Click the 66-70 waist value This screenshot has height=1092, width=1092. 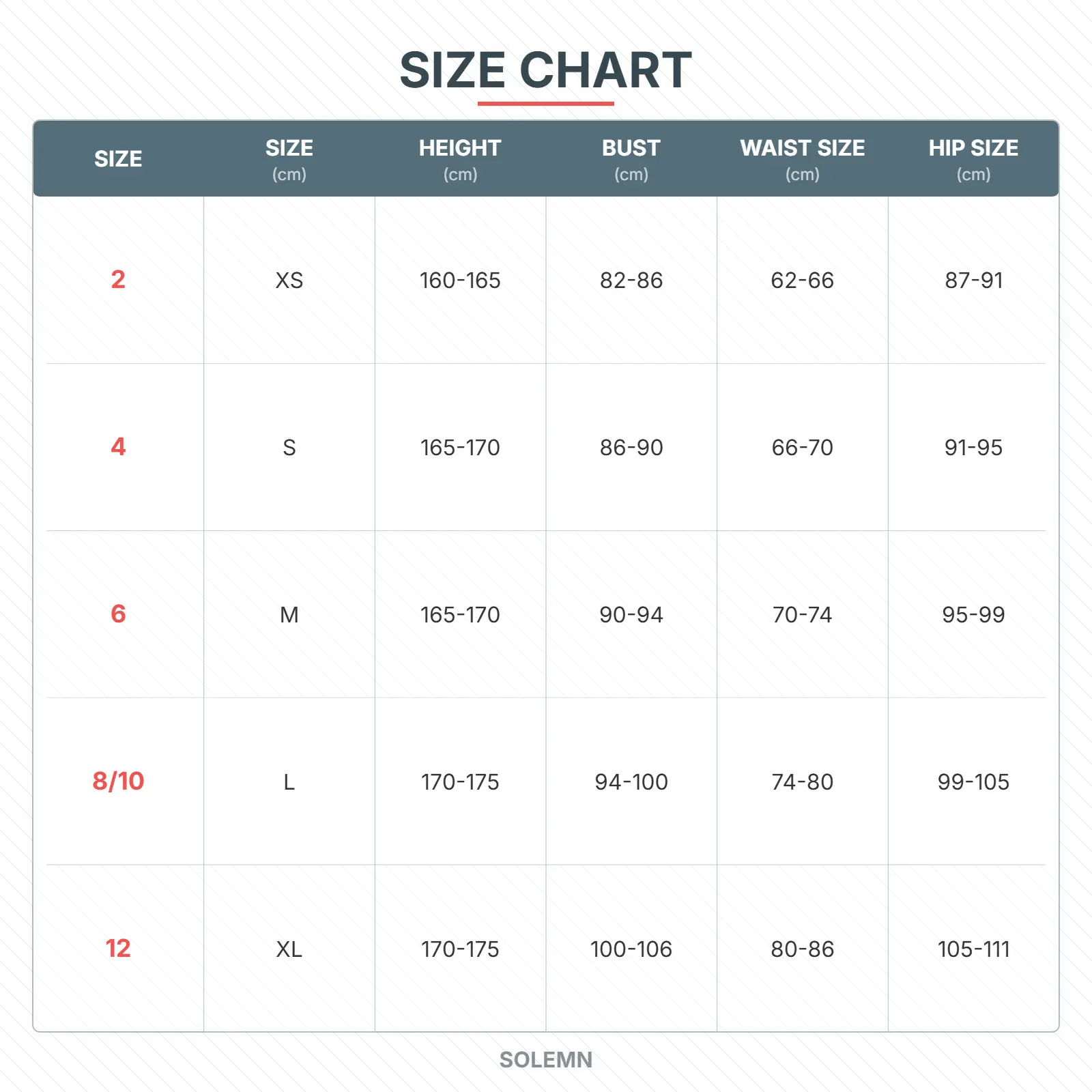tap(802, 447)
